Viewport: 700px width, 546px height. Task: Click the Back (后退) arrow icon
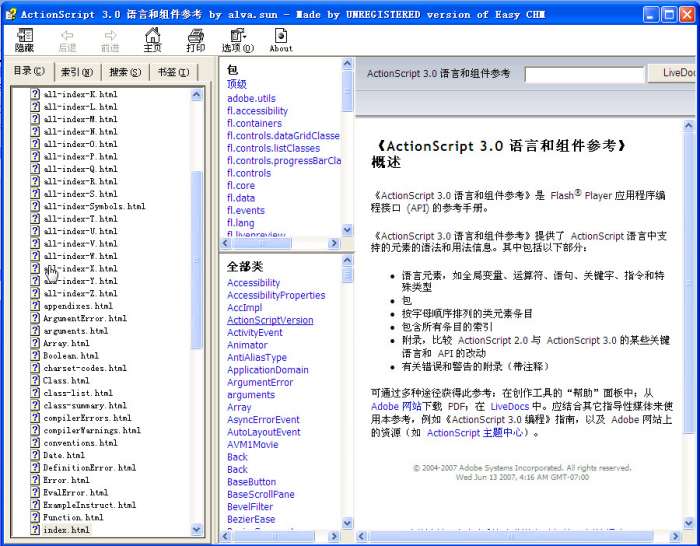point(67,35)
